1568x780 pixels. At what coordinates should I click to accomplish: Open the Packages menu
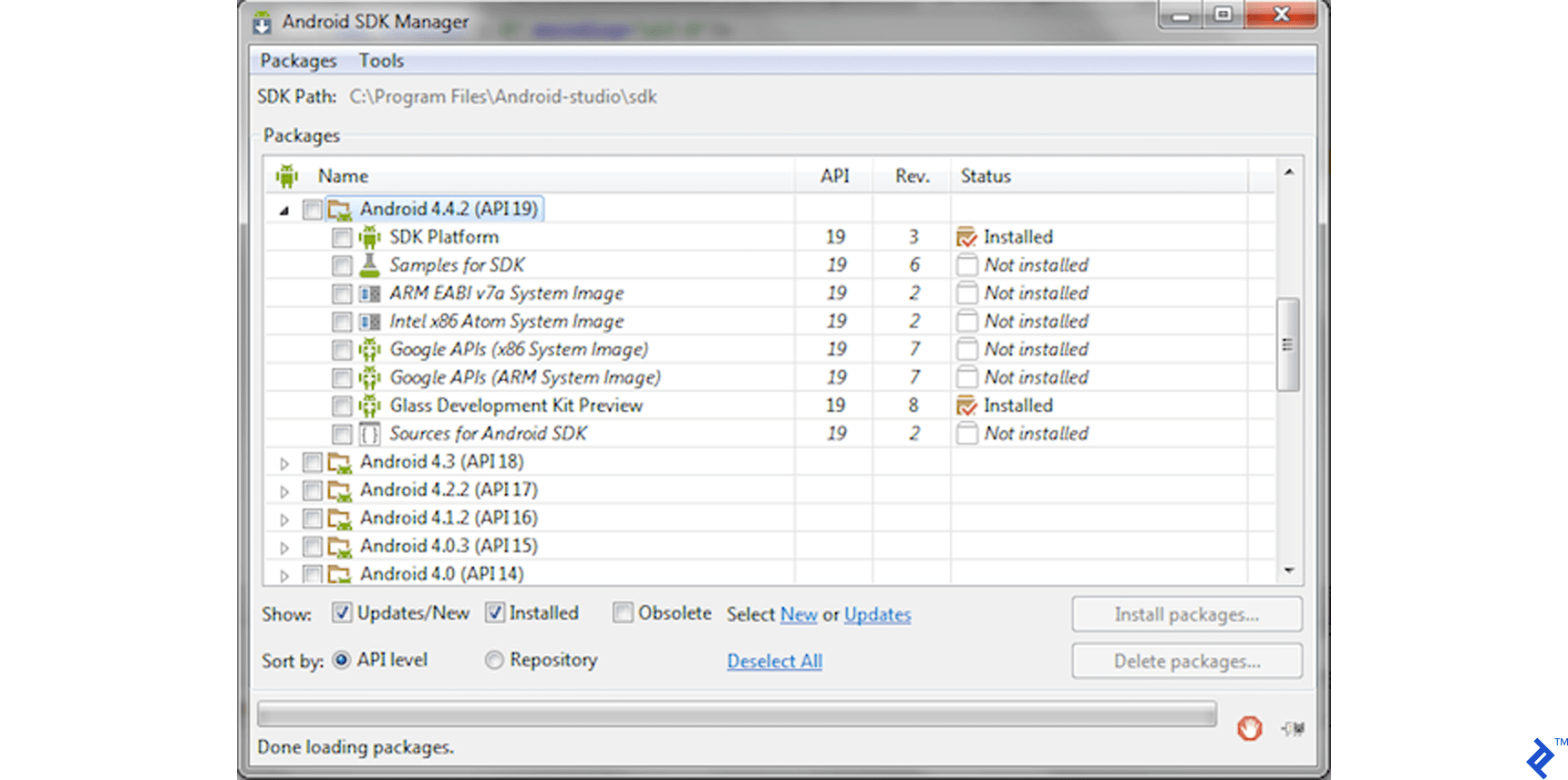[x=298, y=61]
